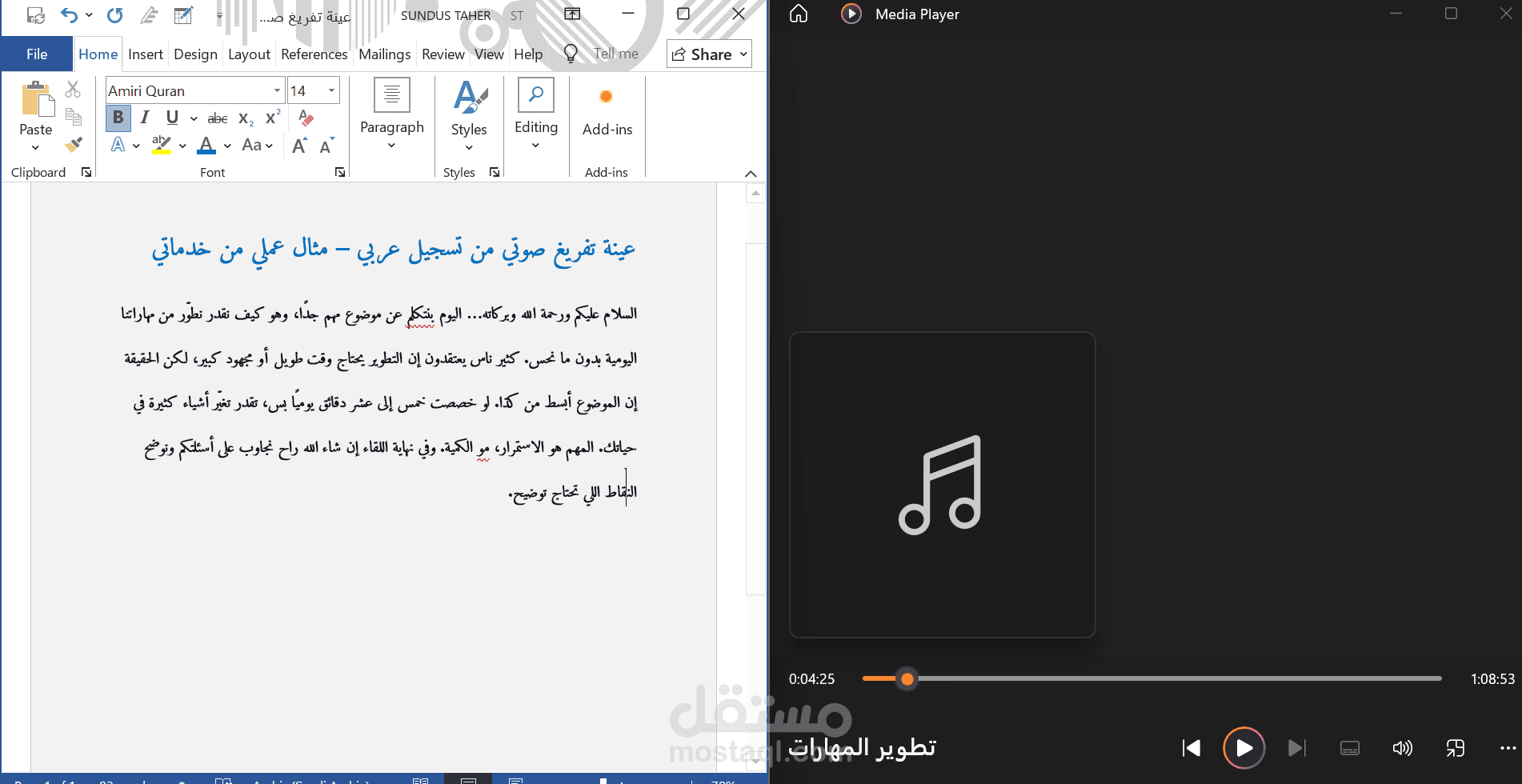Switch to the Insert tab
The width and height of the screenshot is (1522, 784).
(146, 54)
